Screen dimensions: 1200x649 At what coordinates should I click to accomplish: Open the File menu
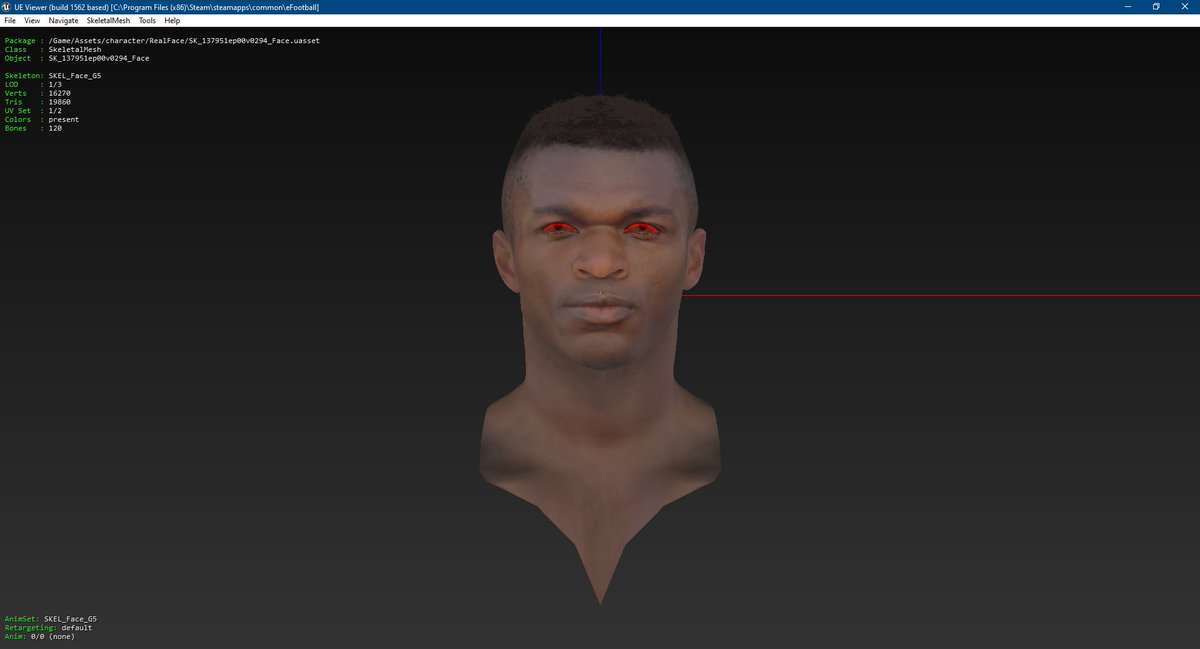click(11, 20)
